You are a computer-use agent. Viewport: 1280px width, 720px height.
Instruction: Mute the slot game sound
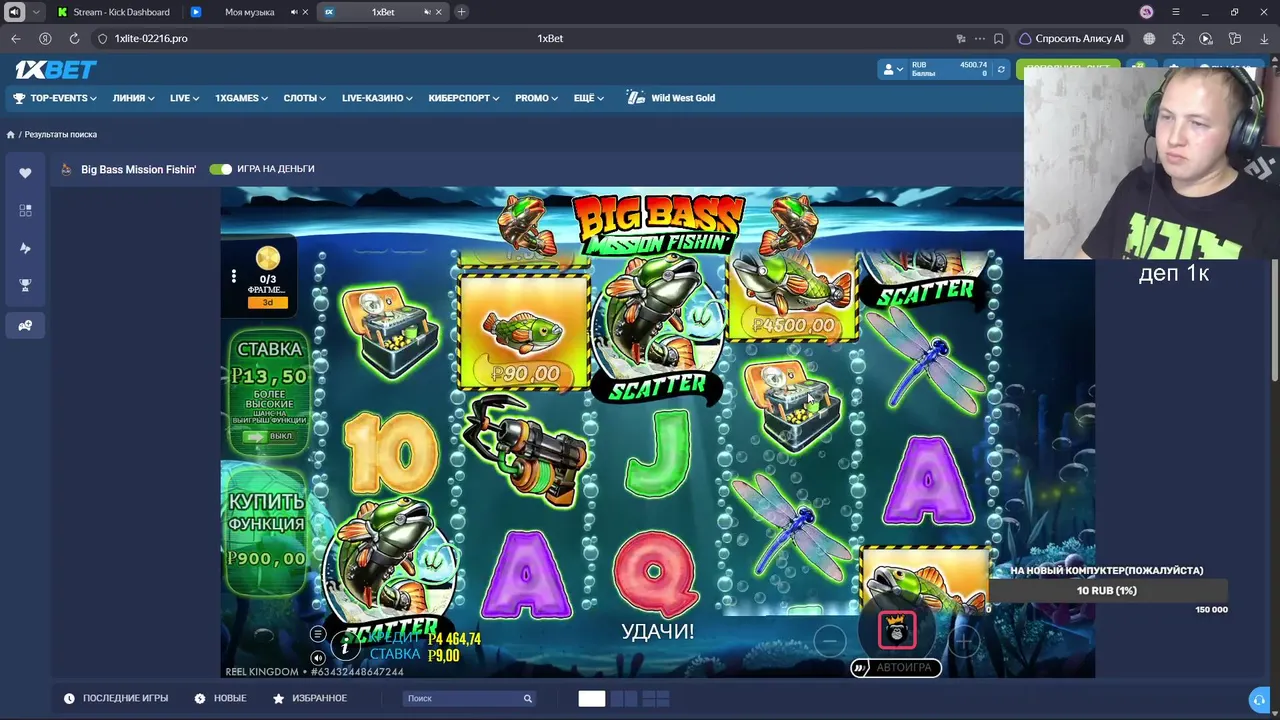[318, 657]
